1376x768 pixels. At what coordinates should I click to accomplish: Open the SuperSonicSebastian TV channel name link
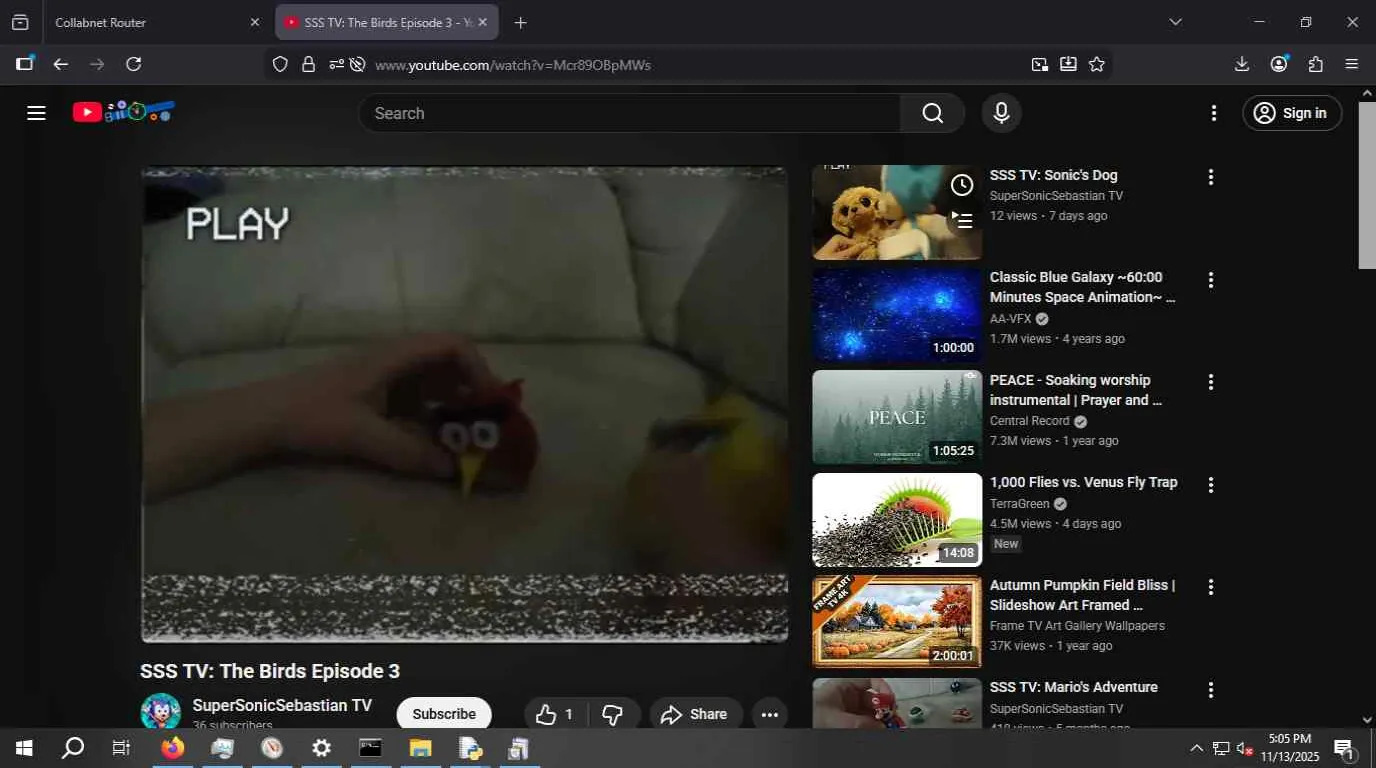click(282, 705)
